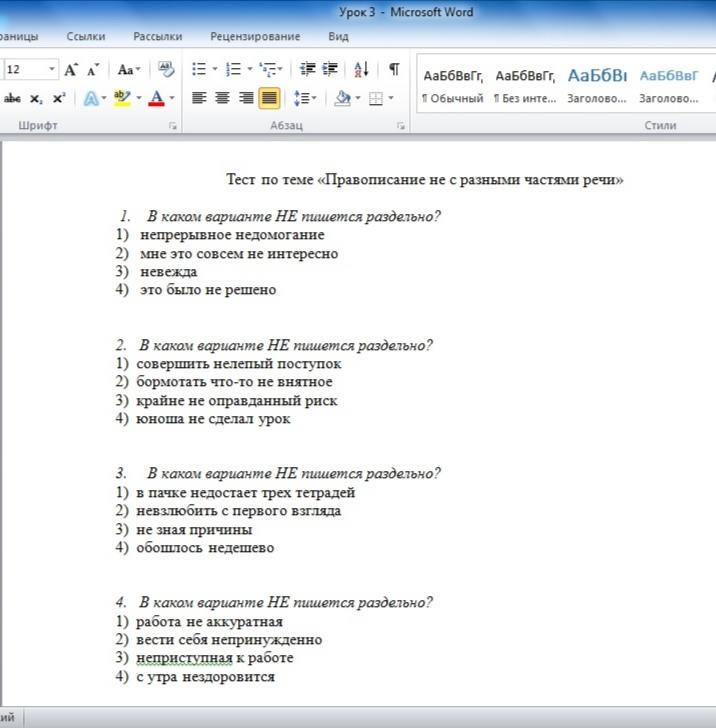Click the Grow Font icon
The width and height of the screenshot is (716, 728).
[71, 70]
